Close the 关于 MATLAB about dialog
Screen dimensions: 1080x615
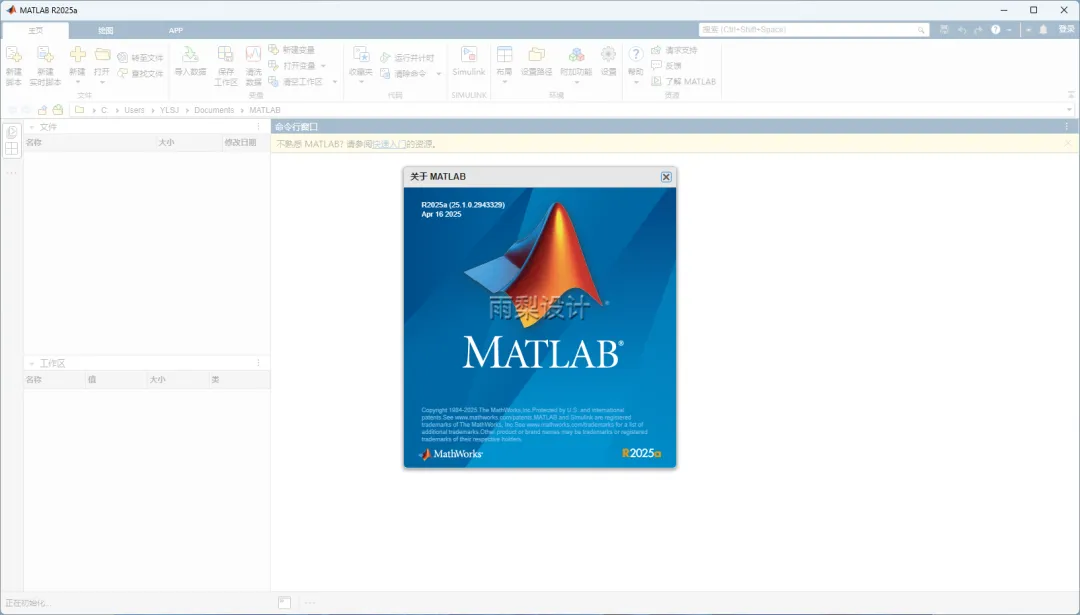[x=666, y=177]
